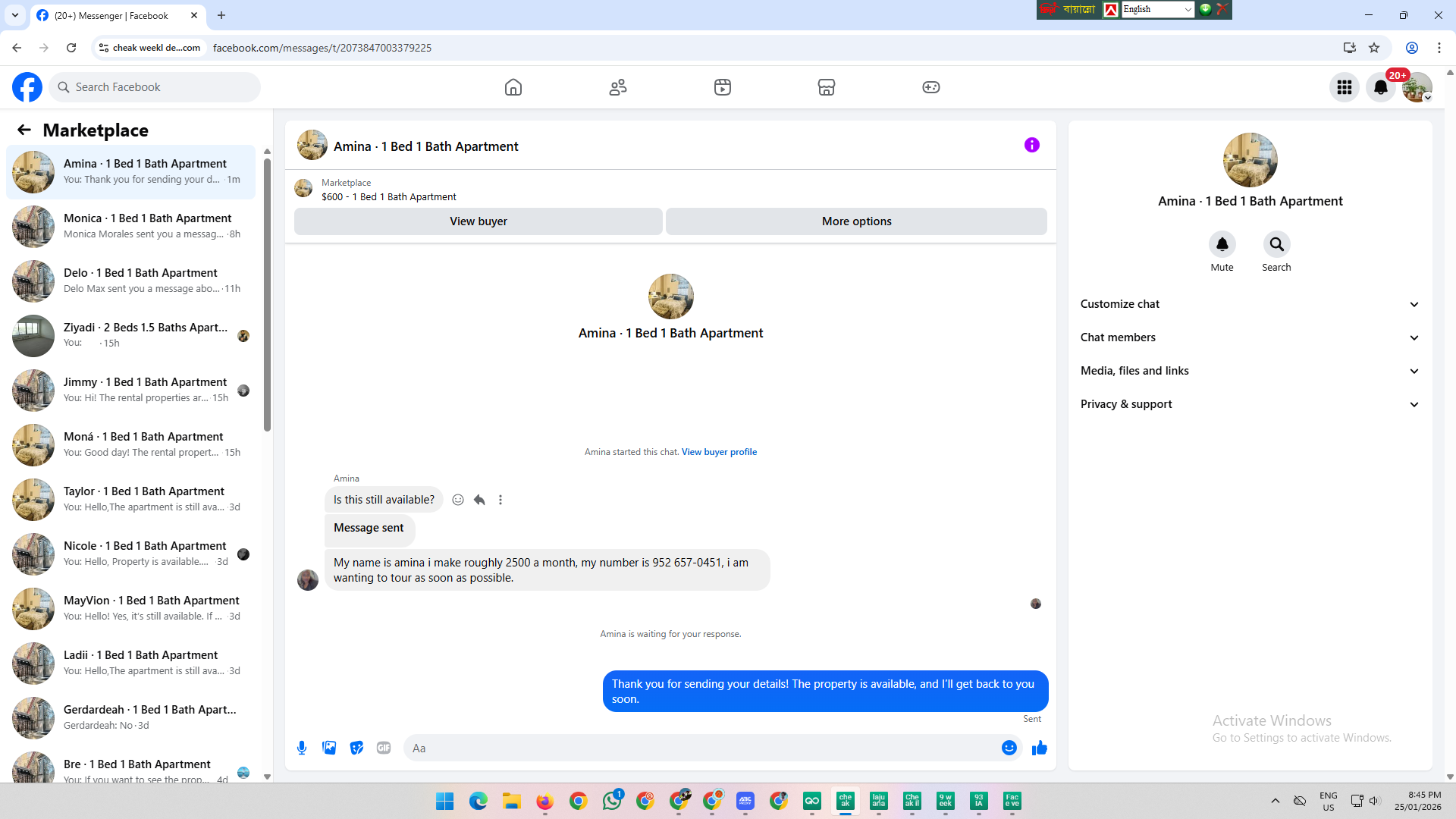Click the browser address bar URL

click(322, 48)
